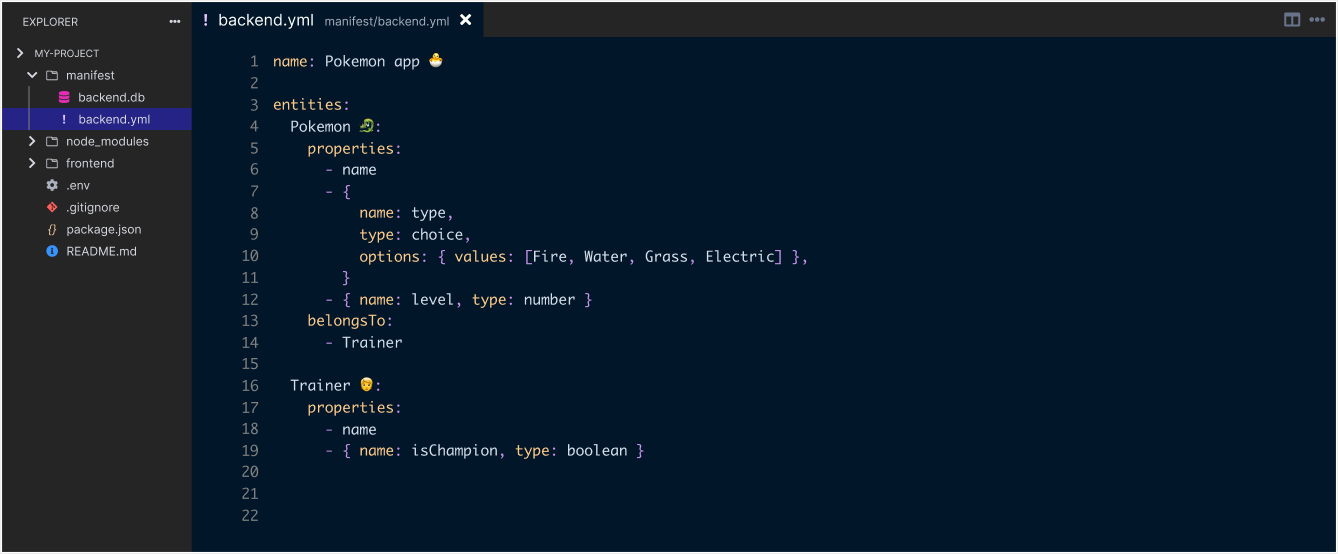Open the README.md file

[101, 251]
